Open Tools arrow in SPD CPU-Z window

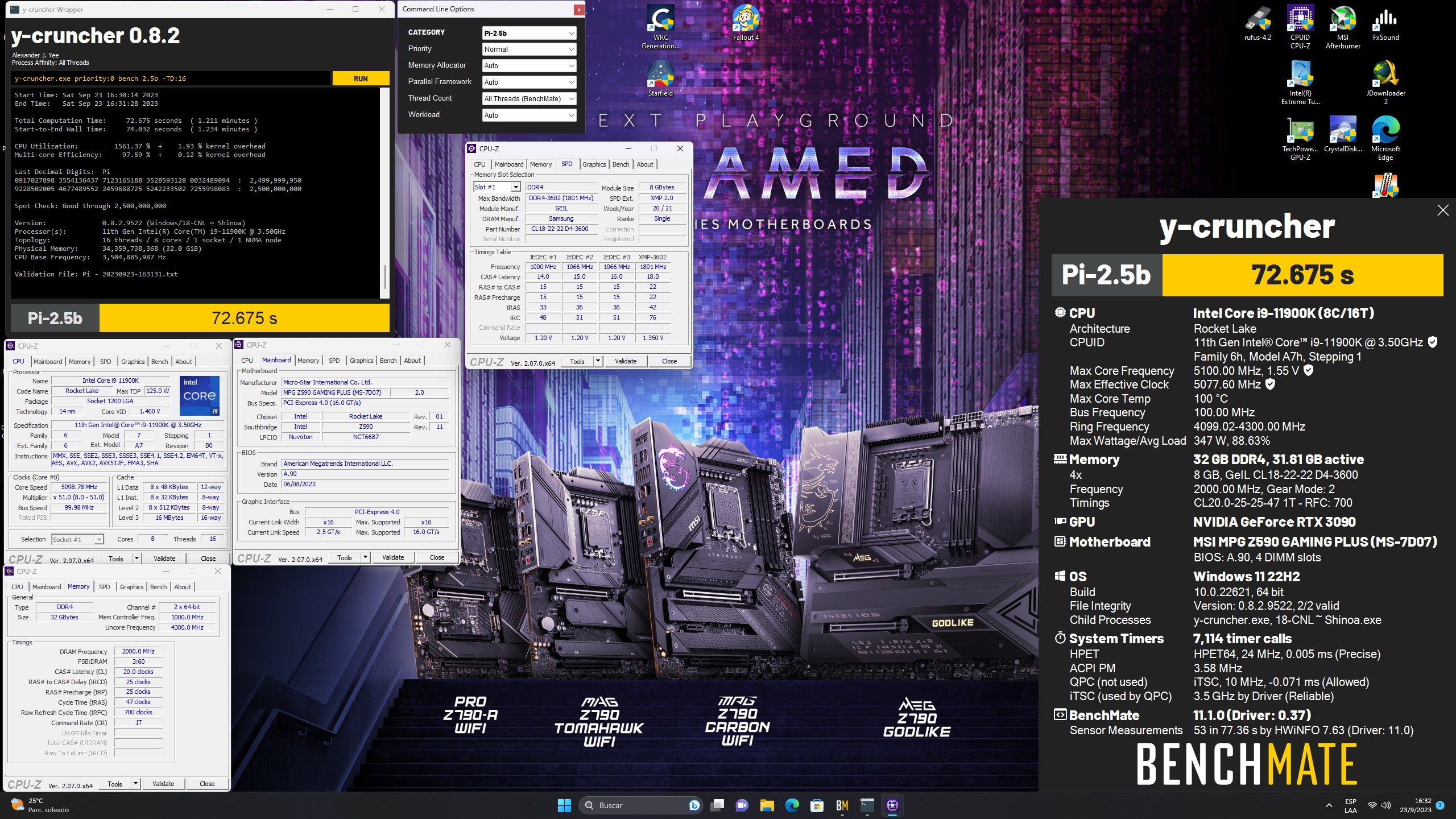point(598,361)
